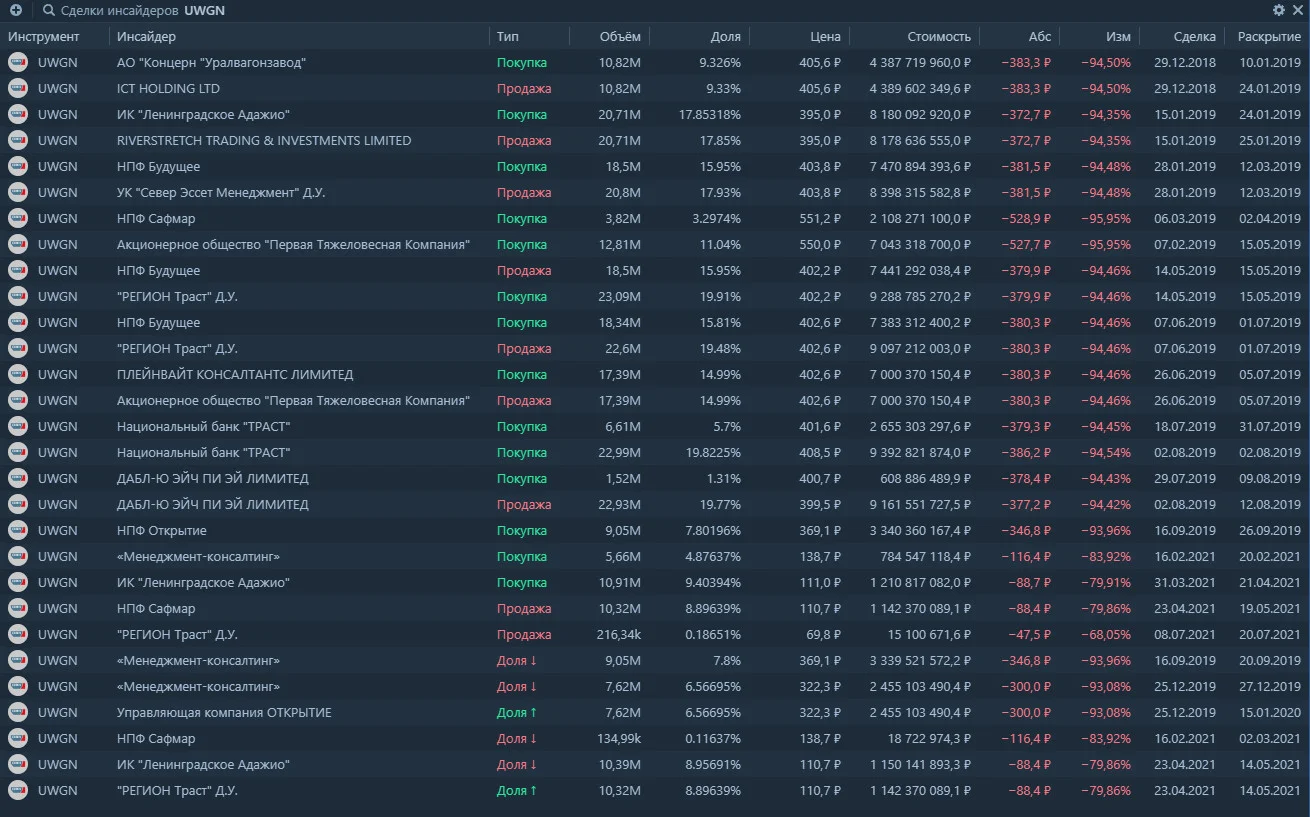Click the UWGN logo in the ПЛЕЙНВАЙТ КОНСАЛТАНТС row
The image size is (1310, 817).
point(18,374)
